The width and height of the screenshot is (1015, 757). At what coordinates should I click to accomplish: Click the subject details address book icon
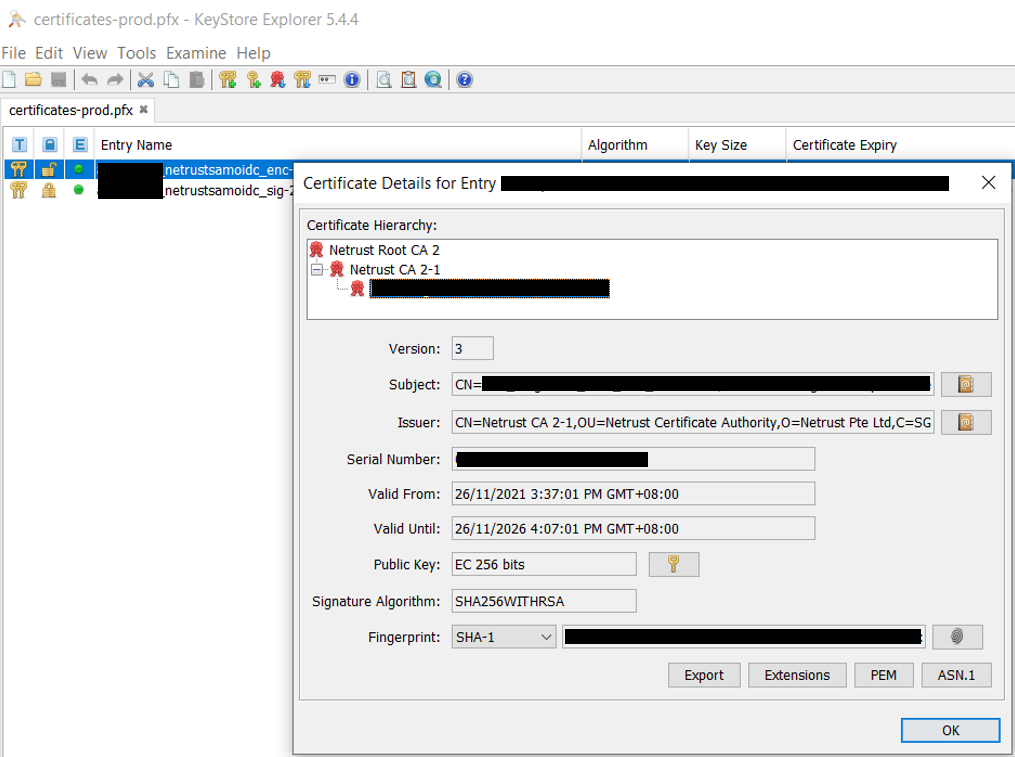click(966, 385)
